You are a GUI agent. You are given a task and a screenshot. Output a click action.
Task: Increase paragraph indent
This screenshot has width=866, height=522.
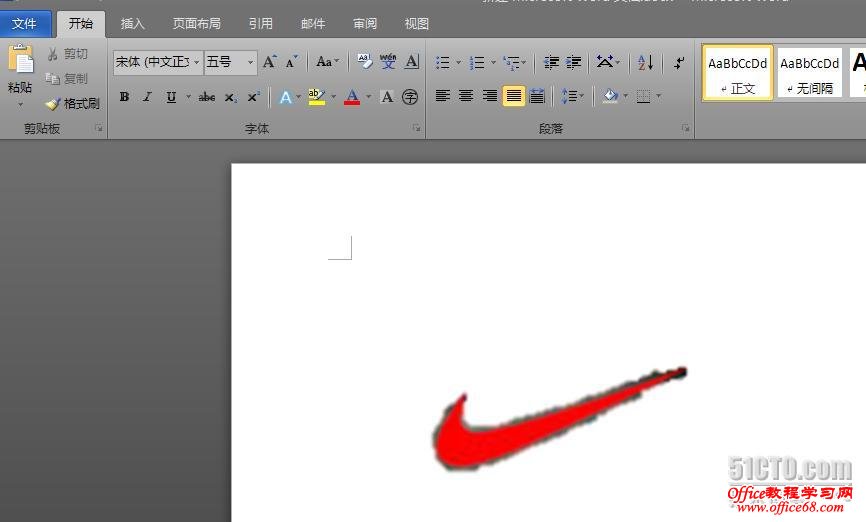coord(573,62)
